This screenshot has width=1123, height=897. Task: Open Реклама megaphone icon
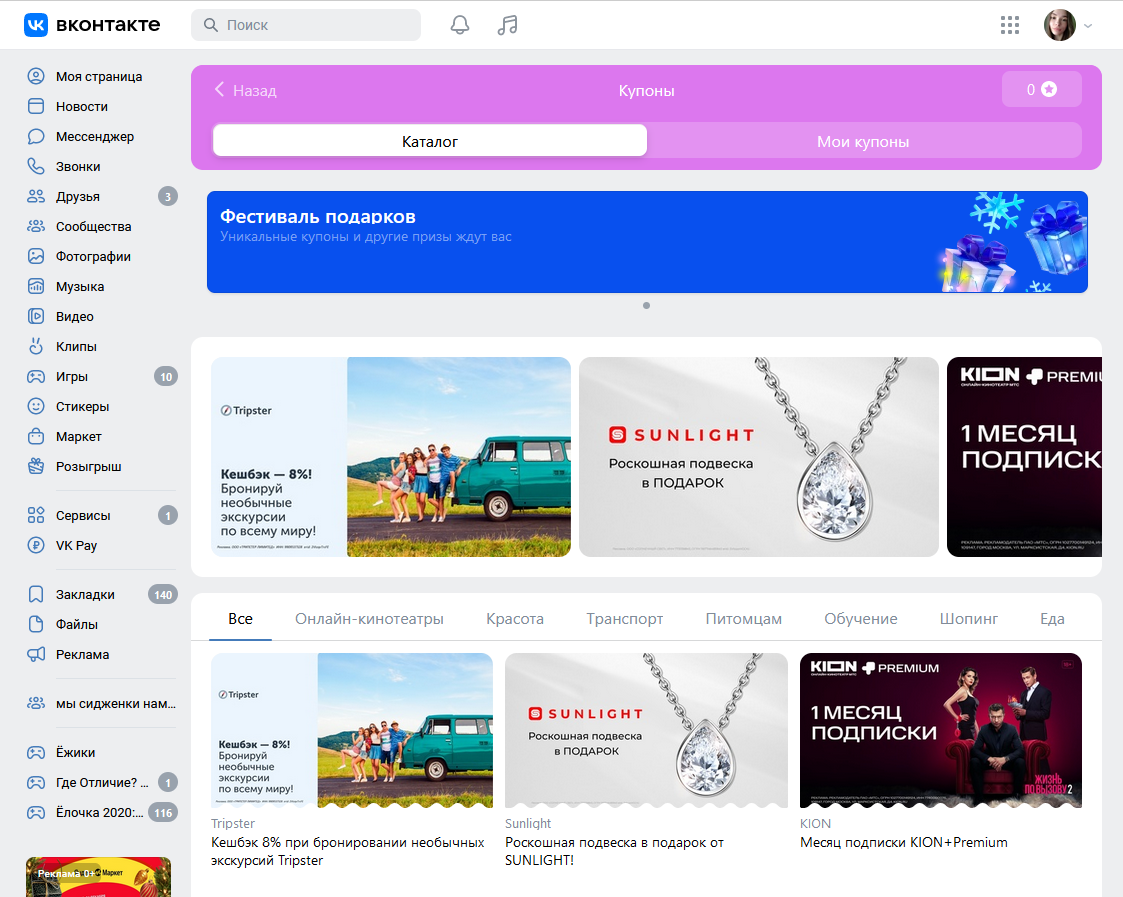coord(36,655)
